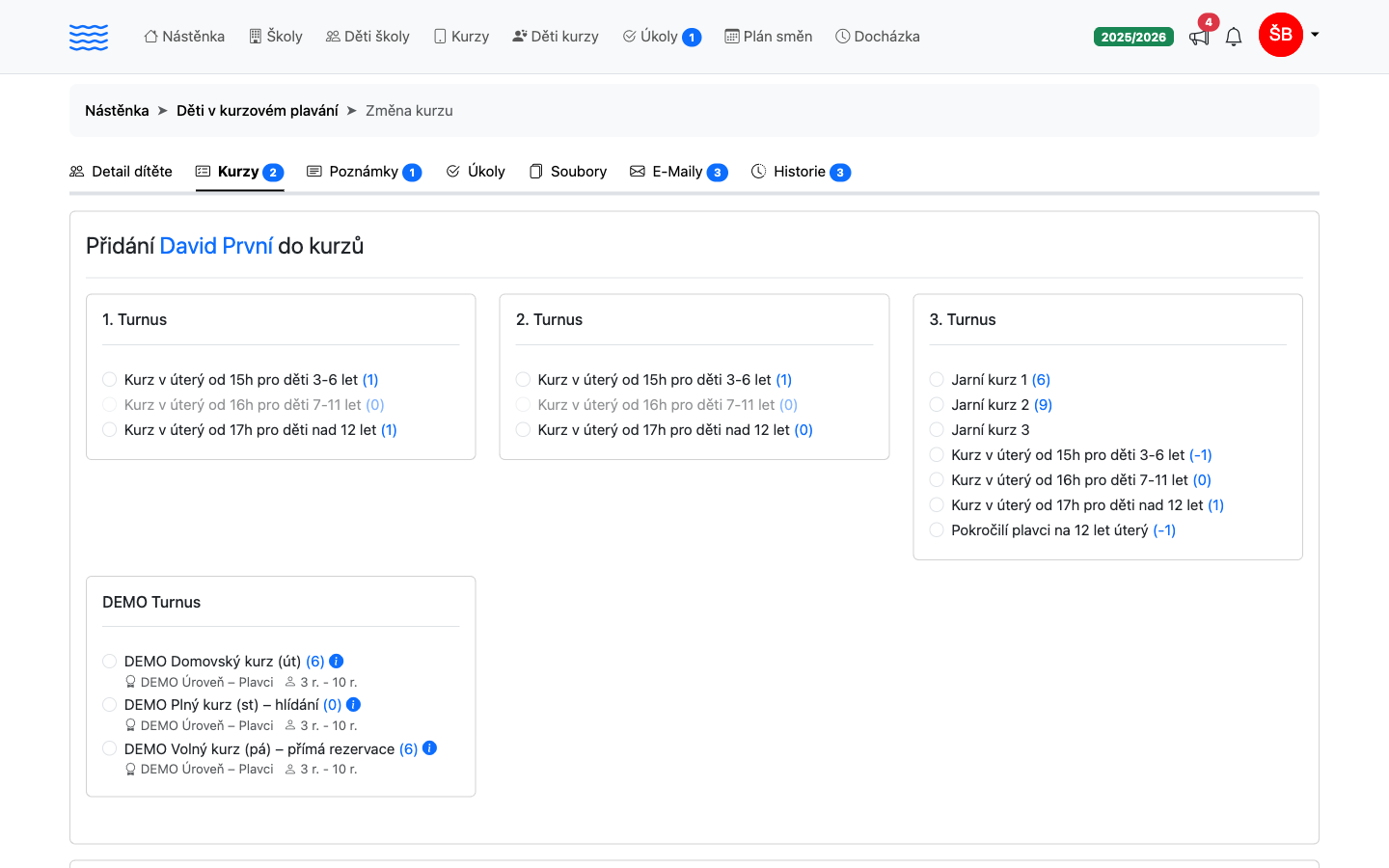Open Školy in the top navigation

(276, 37)
